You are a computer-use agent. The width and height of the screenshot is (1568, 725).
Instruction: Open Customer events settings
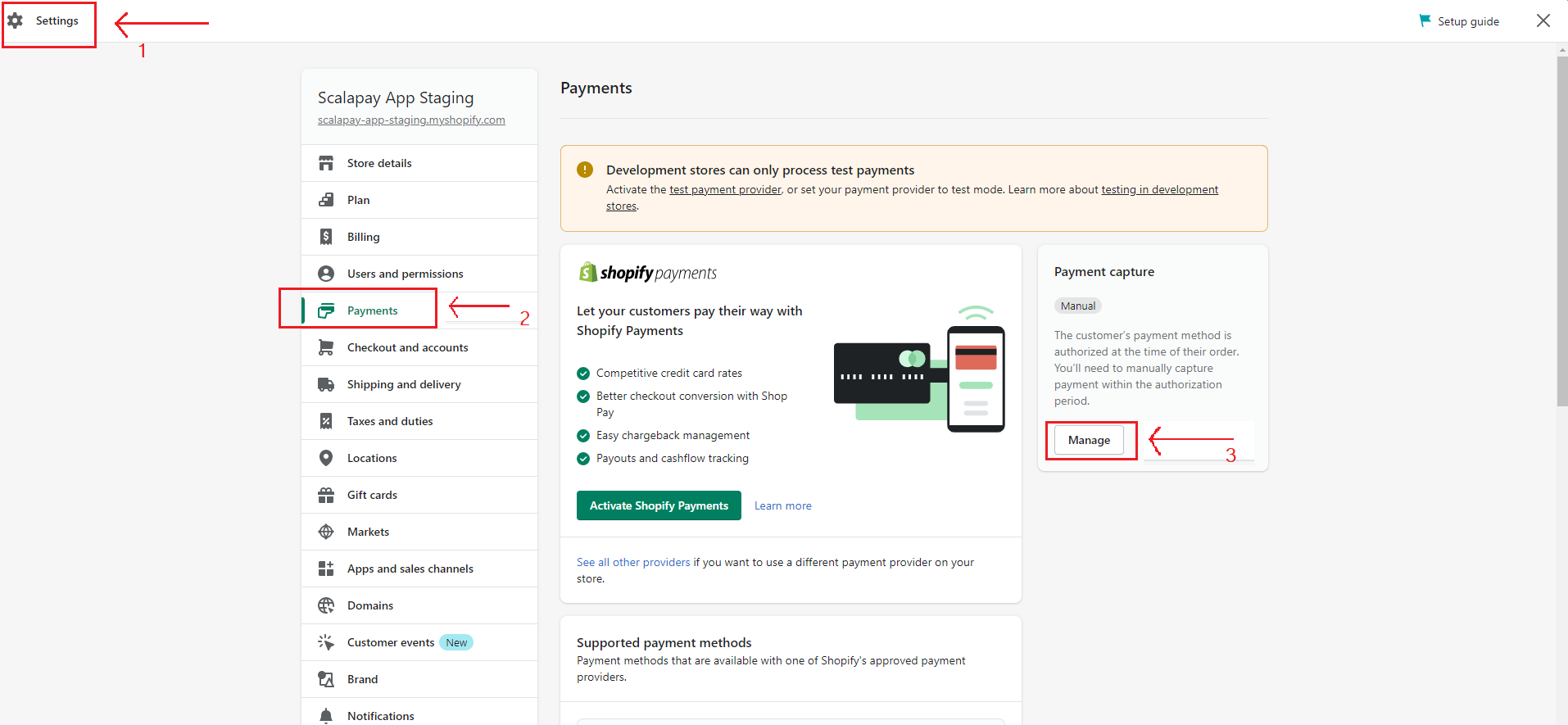[419, 642]
